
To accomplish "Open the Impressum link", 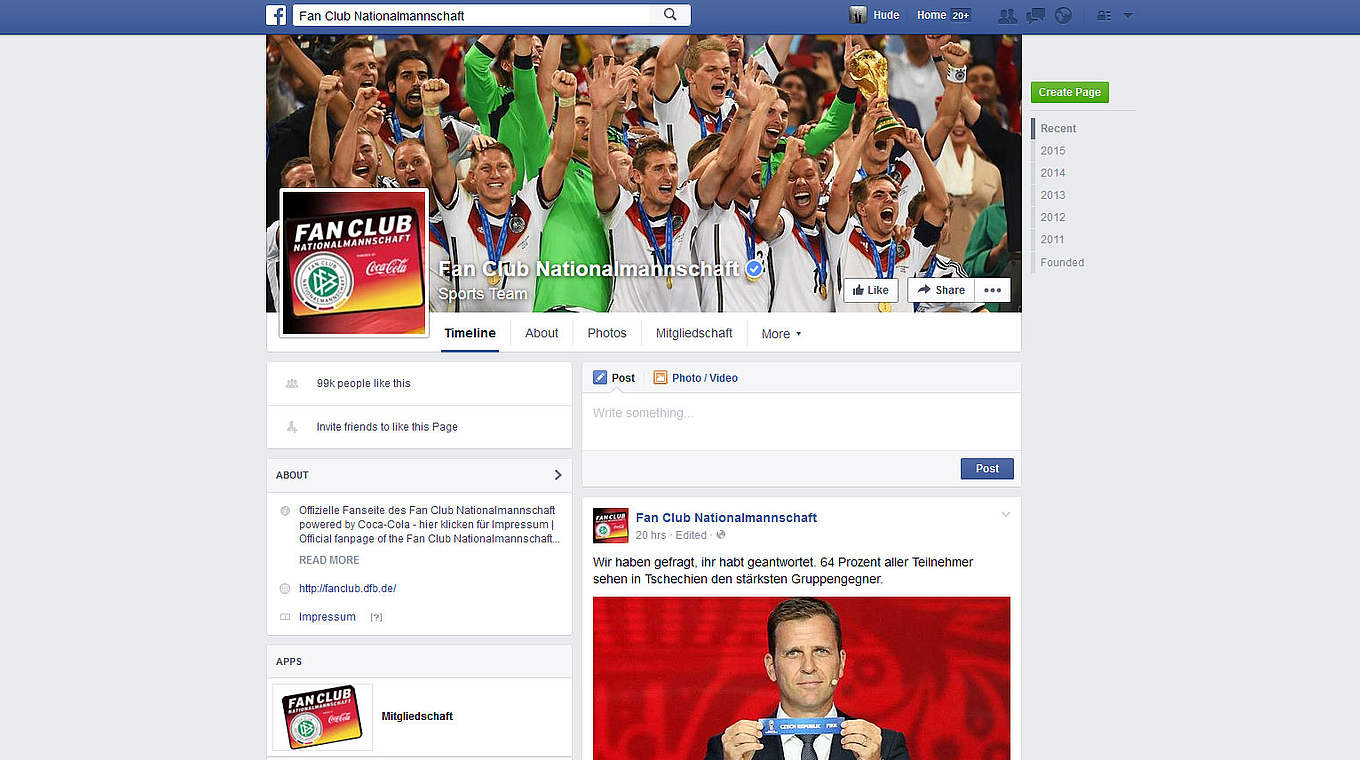I will pyautogui.click(x=327, y=617).
